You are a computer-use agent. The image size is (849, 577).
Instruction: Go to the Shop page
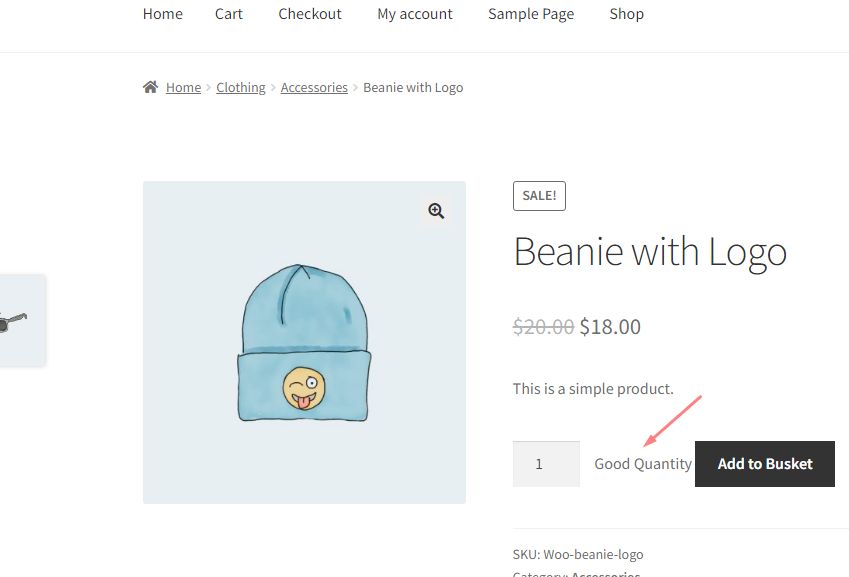click(627, 14)
